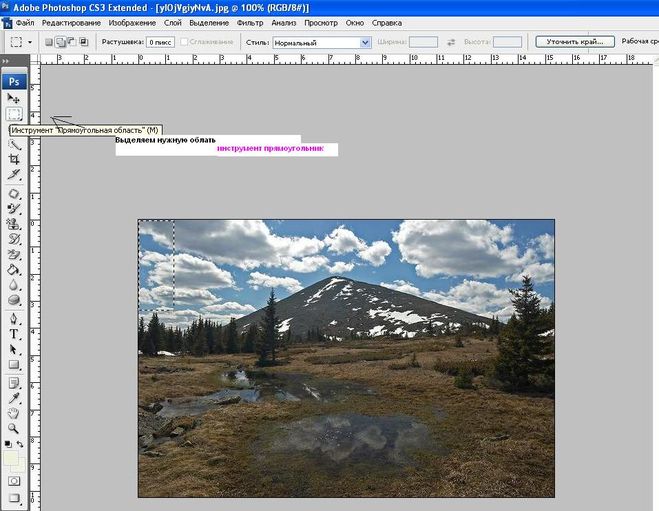Open the Справка menu
The height and width of the screenshot is (511, 659).
pos(387,23)
